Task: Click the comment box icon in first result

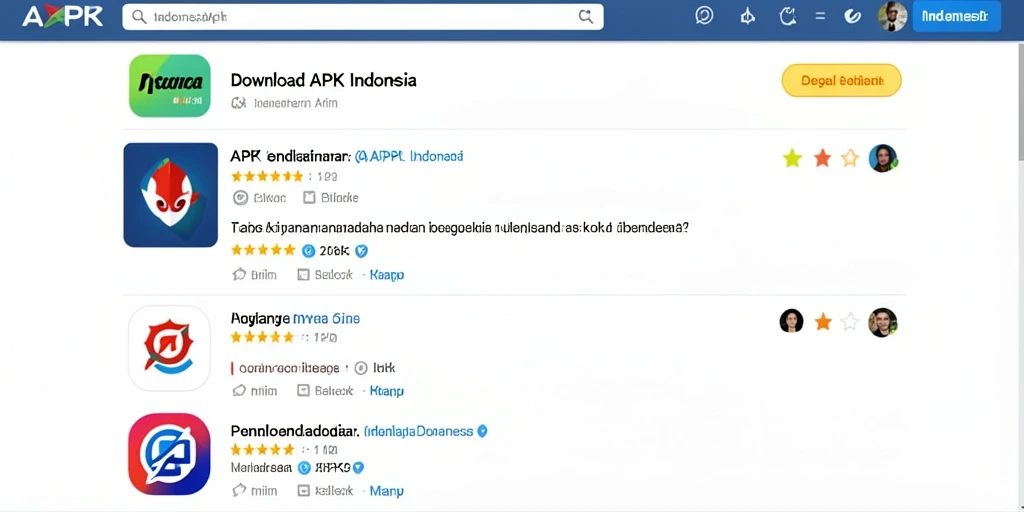Action: [303, 275]
